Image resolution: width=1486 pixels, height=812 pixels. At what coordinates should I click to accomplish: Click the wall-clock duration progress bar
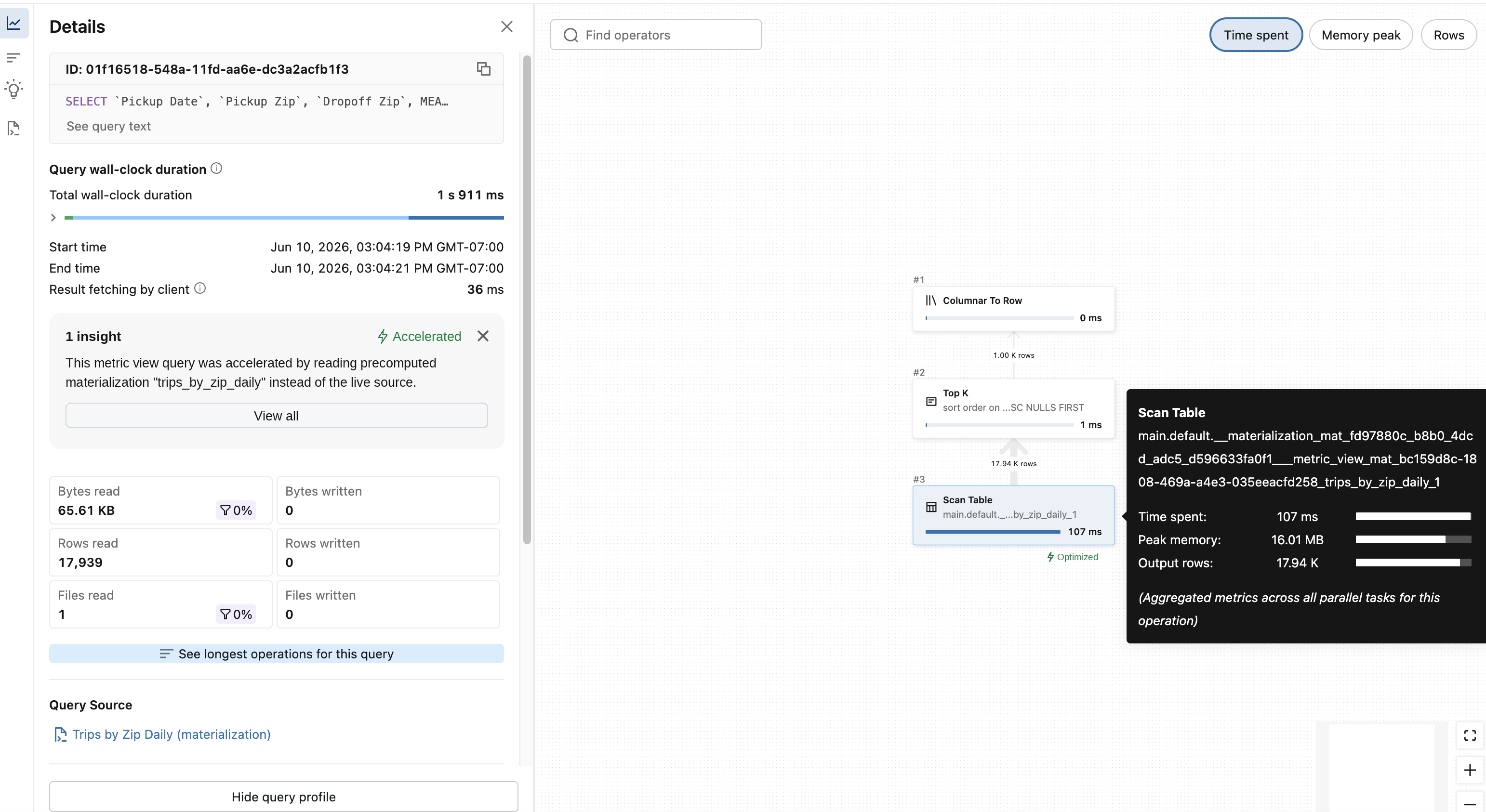(284, 217)
